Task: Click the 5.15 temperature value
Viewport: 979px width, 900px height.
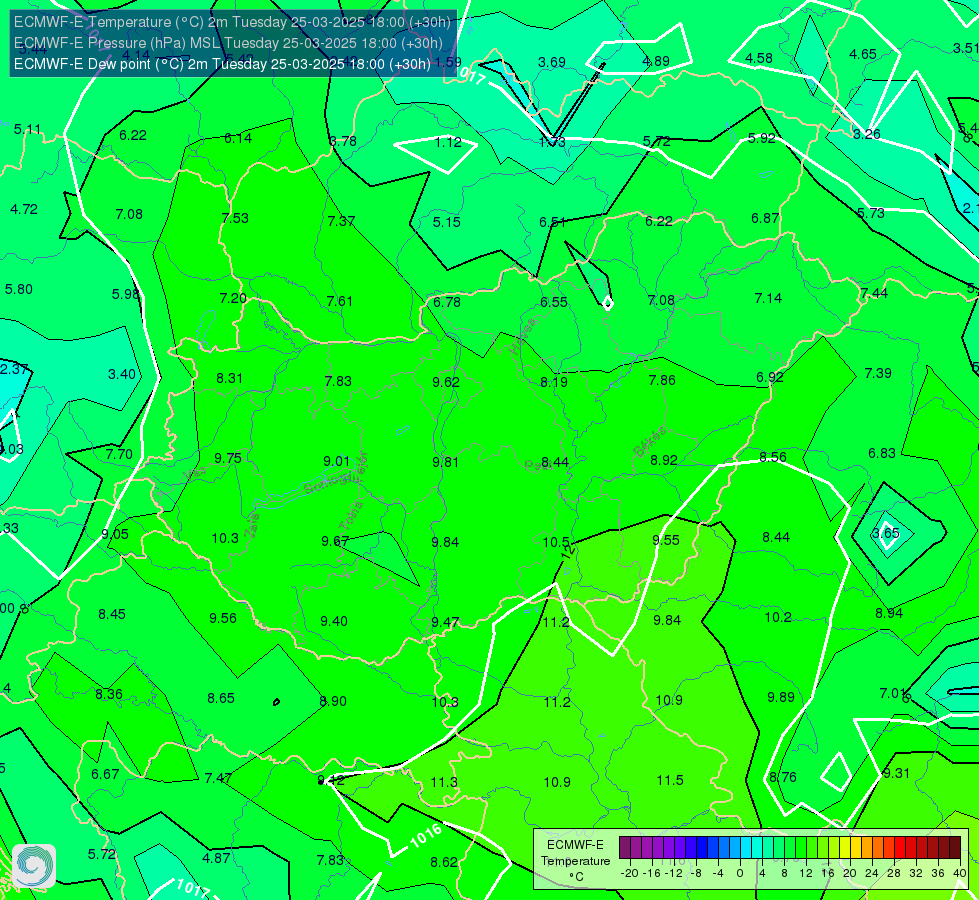Action: [446, 222]
